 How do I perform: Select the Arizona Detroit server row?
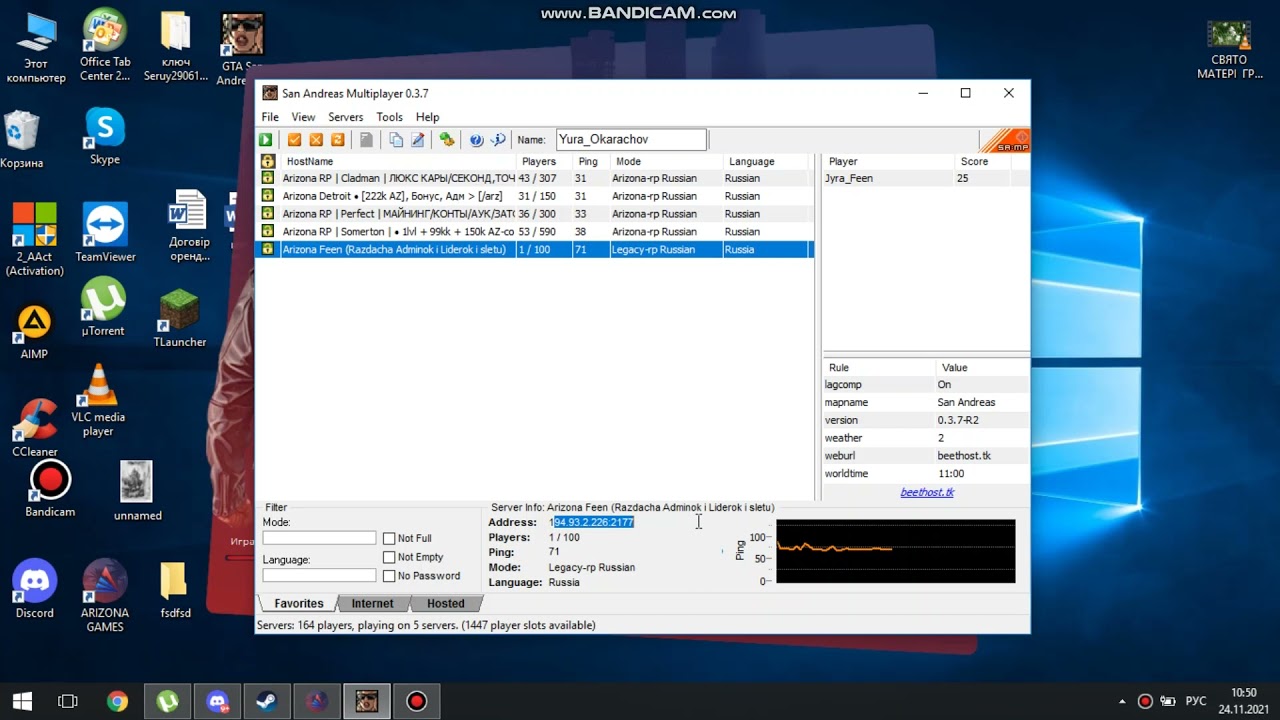click(x=535, y=196)
